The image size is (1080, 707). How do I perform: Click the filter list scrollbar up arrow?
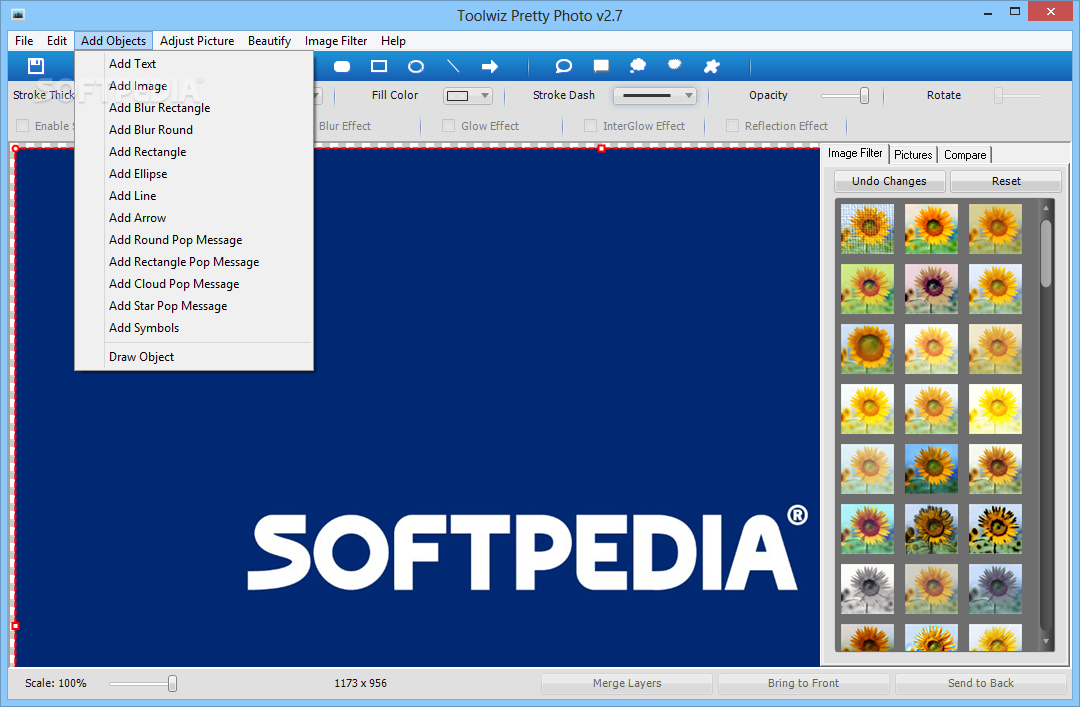click(x=1046, y=207)
